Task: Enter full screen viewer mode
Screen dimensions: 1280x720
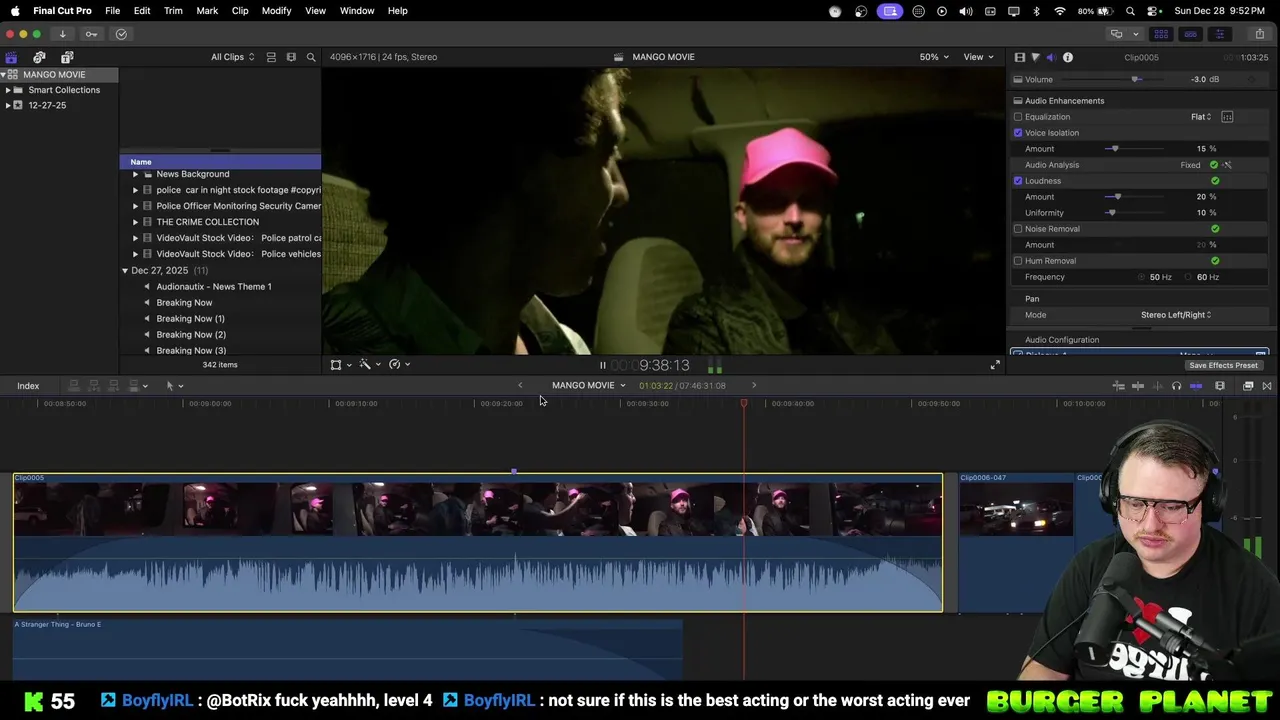Action: point(995,365)
